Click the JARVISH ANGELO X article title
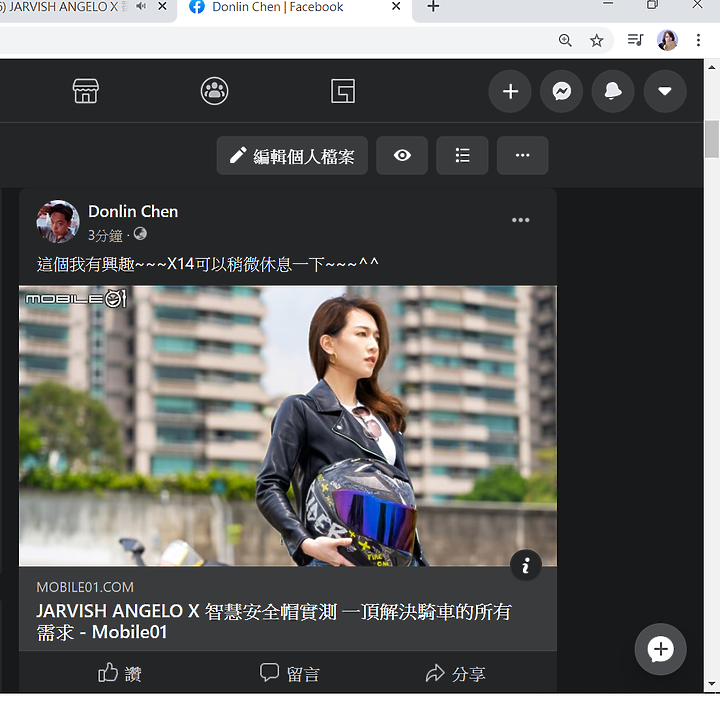 [274, 622]
